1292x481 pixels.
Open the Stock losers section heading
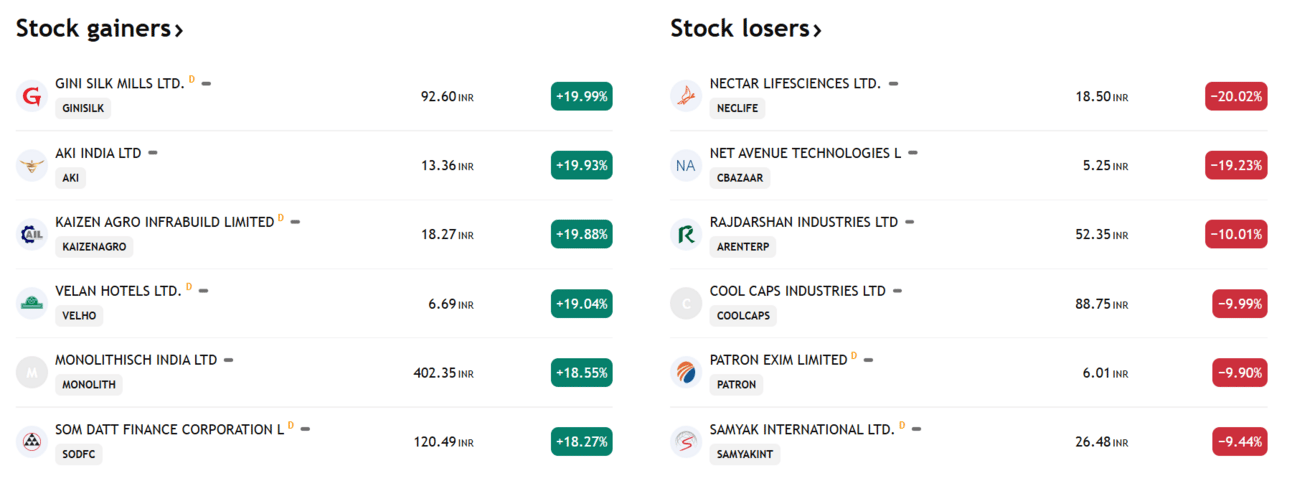pyautogui.click(x=745, y=29)
